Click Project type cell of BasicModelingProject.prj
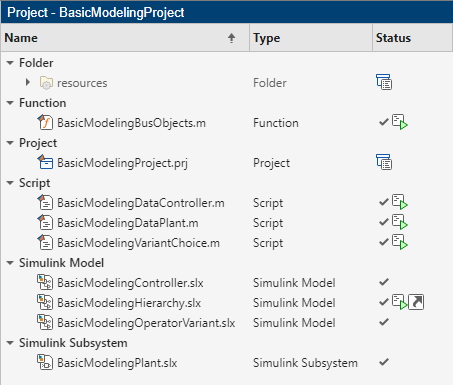Image resolution: width=453 pixels, height=385 pixels. click(271, 163)
